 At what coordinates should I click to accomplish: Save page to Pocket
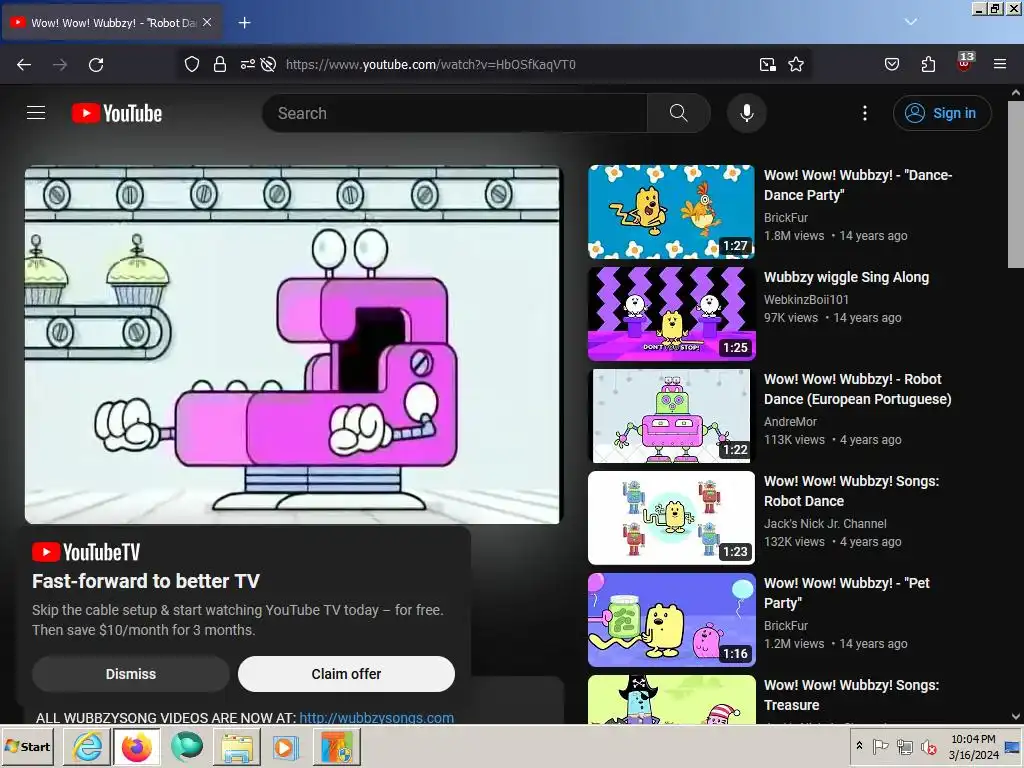click(891, 64)
